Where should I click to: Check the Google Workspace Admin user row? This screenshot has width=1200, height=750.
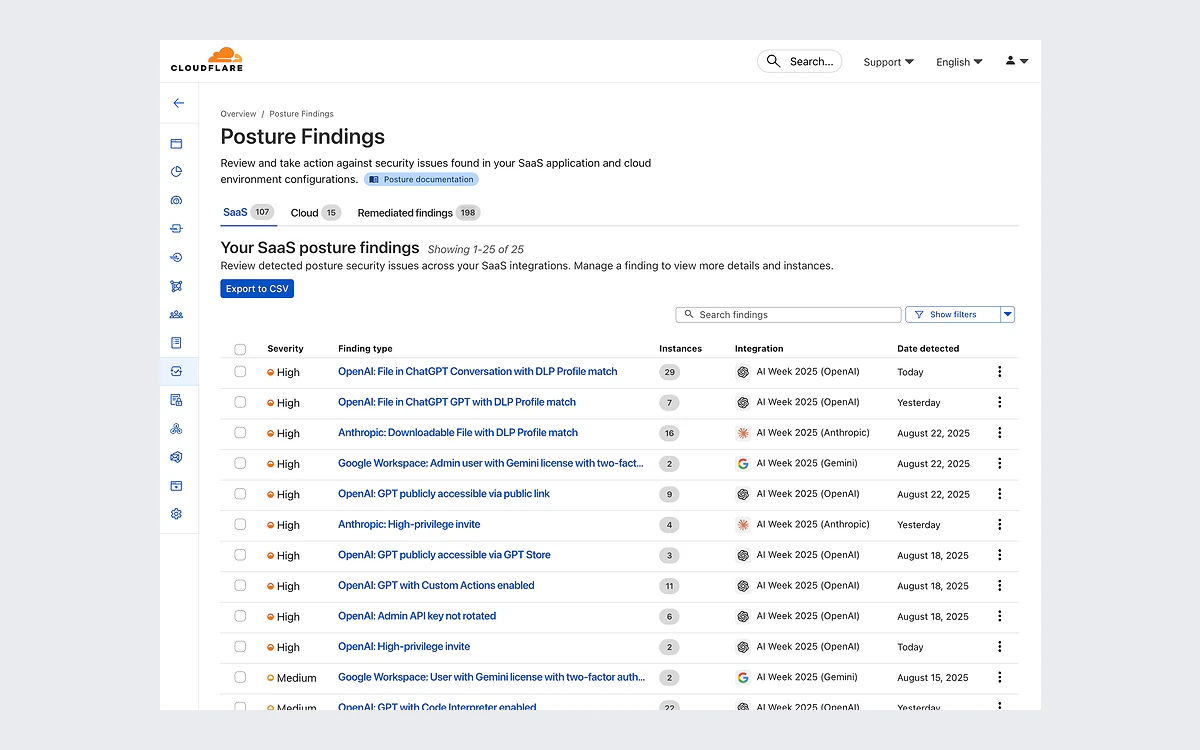tap(240, 463)
